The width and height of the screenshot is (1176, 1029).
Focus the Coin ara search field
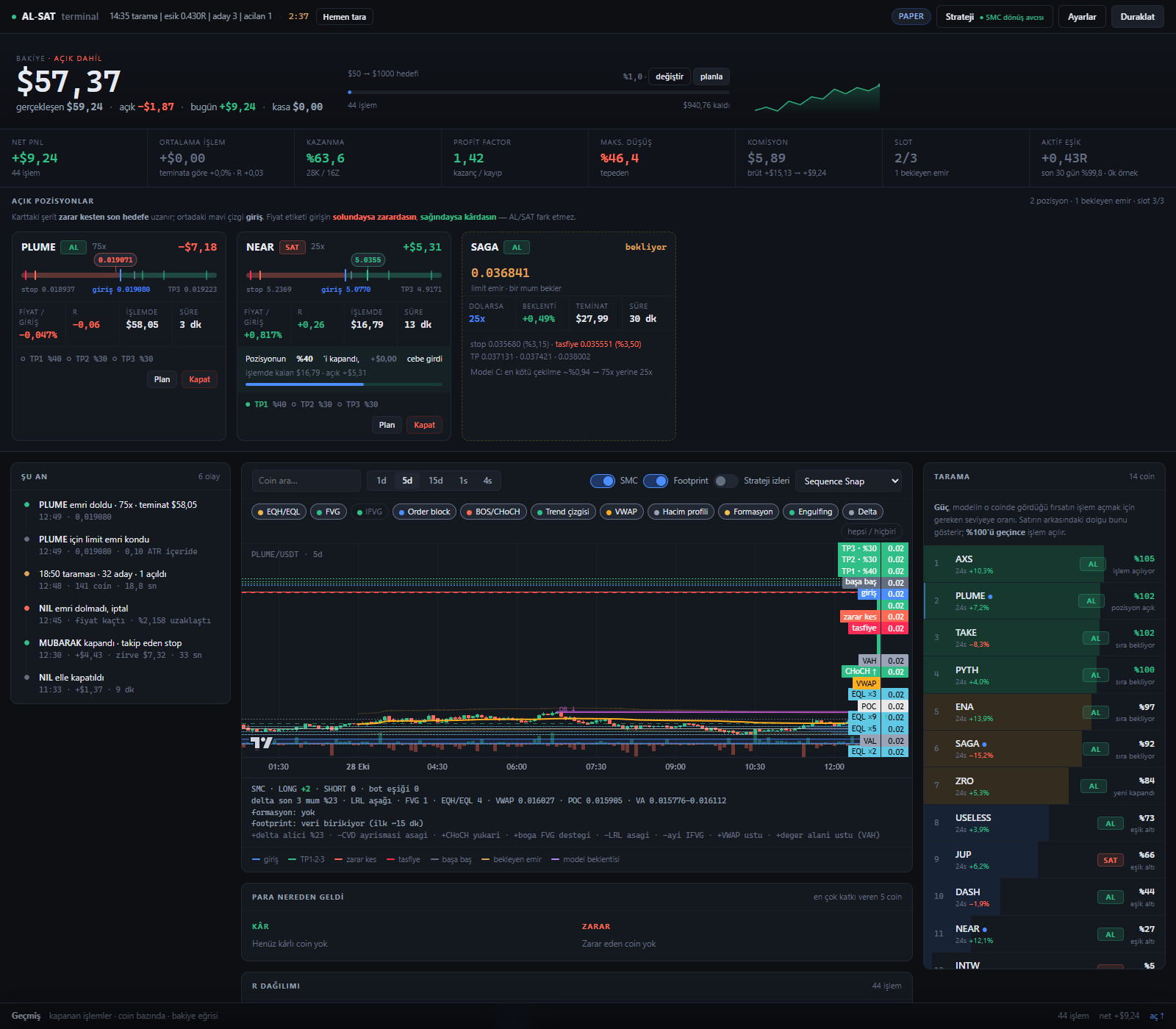coord(306,481)
